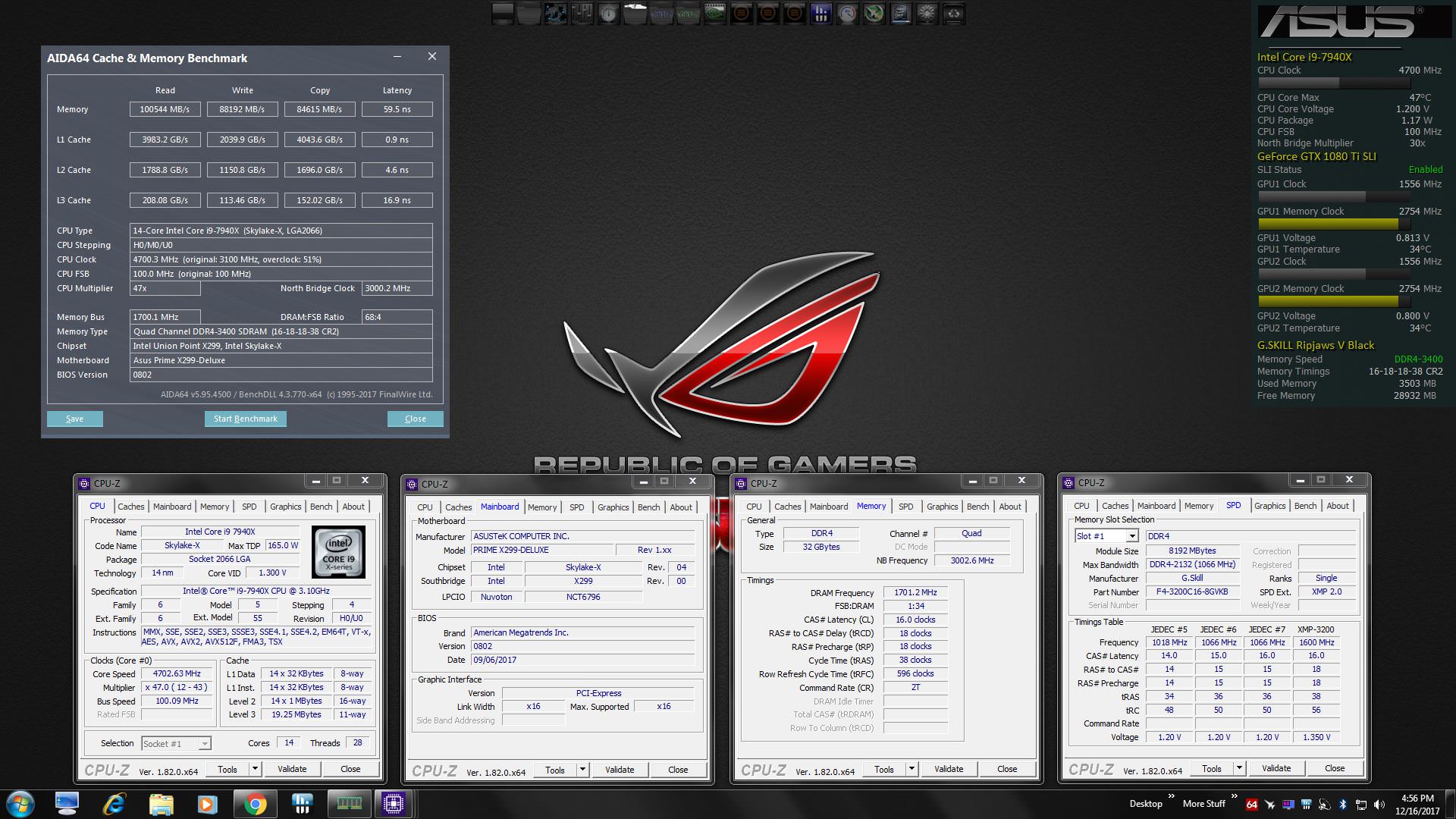1456x819 pixels.
Task: Click the volume speaker tray icon
Action: [1379, 805]
